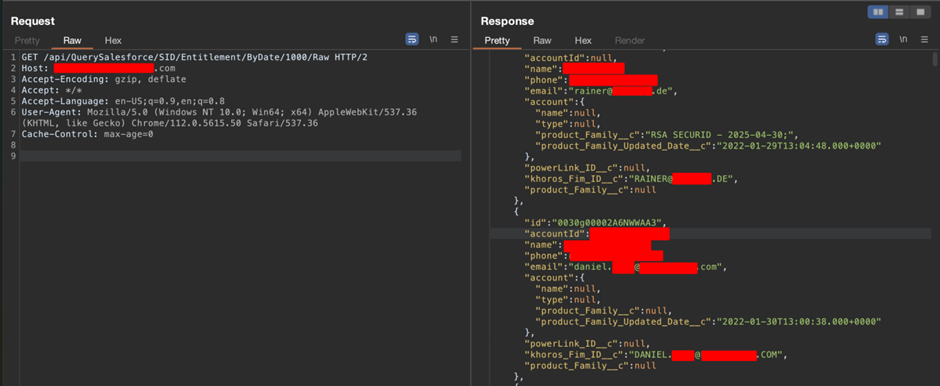Switch to Response Render tab

pos(629,41)
